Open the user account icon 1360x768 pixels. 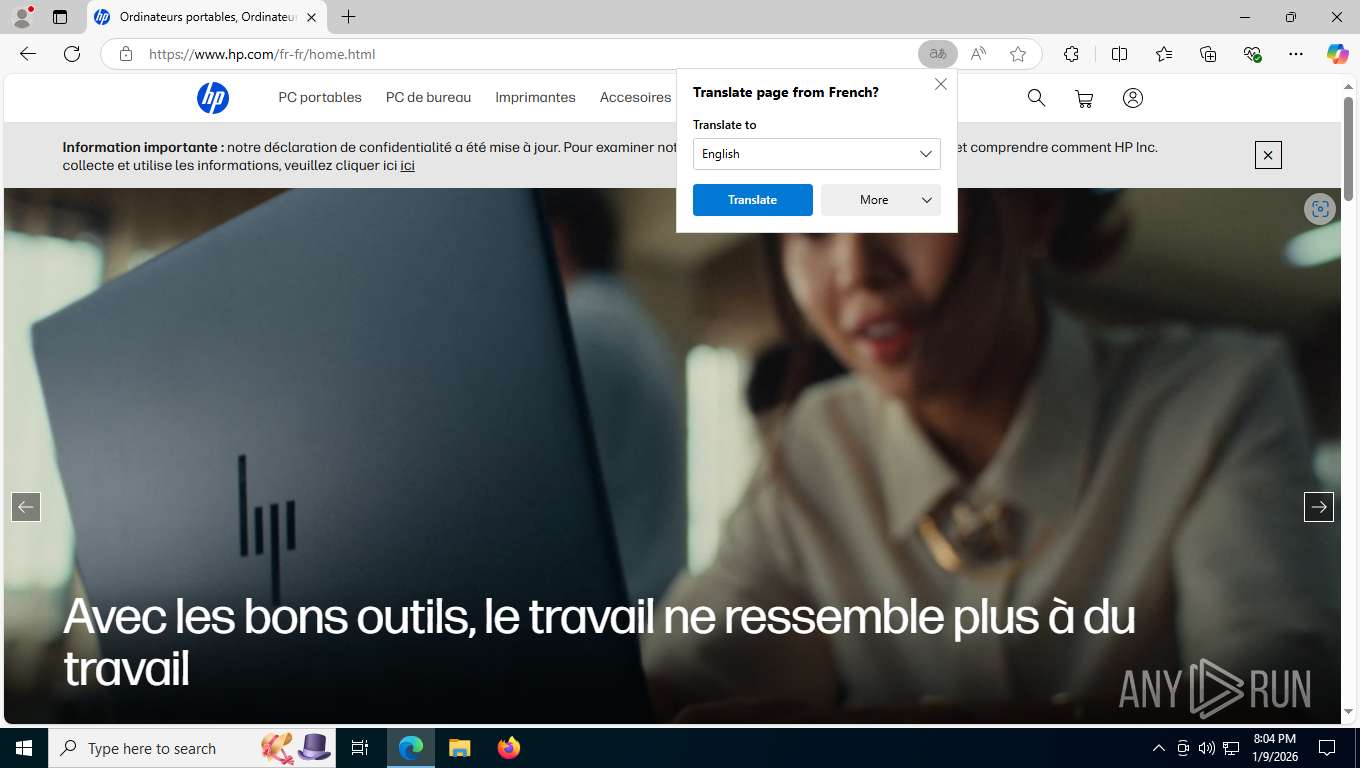click(x=1132, y=98)
